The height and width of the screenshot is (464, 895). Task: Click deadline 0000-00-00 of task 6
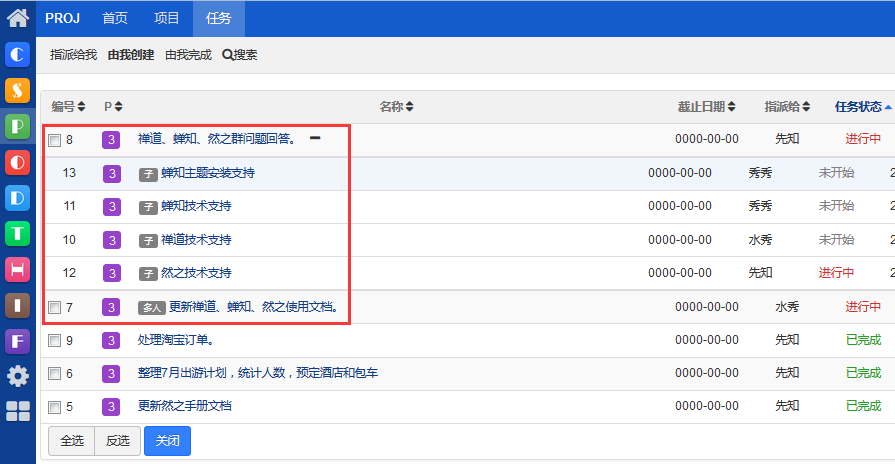tap(707, 373)
